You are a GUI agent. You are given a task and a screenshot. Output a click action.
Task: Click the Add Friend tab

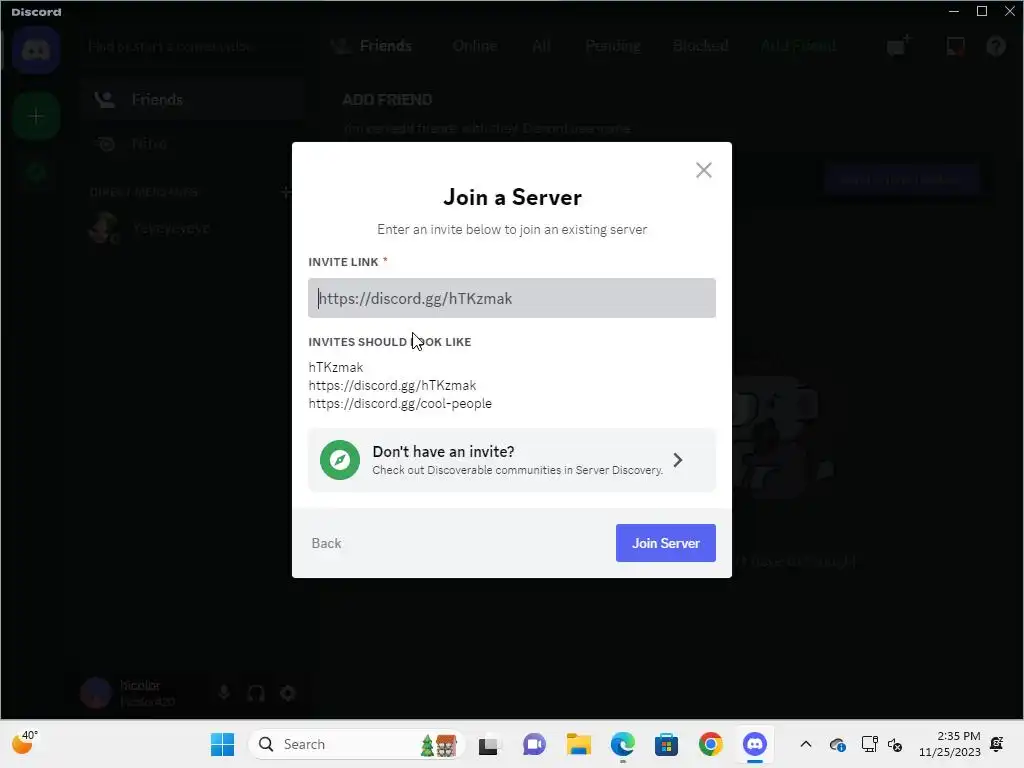[798, 46]
